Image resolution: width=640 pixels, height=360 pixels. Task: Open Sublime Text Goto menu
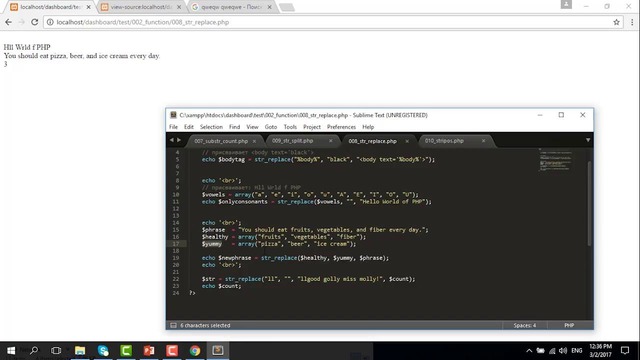pyautogui.click(x=271, y=127)
